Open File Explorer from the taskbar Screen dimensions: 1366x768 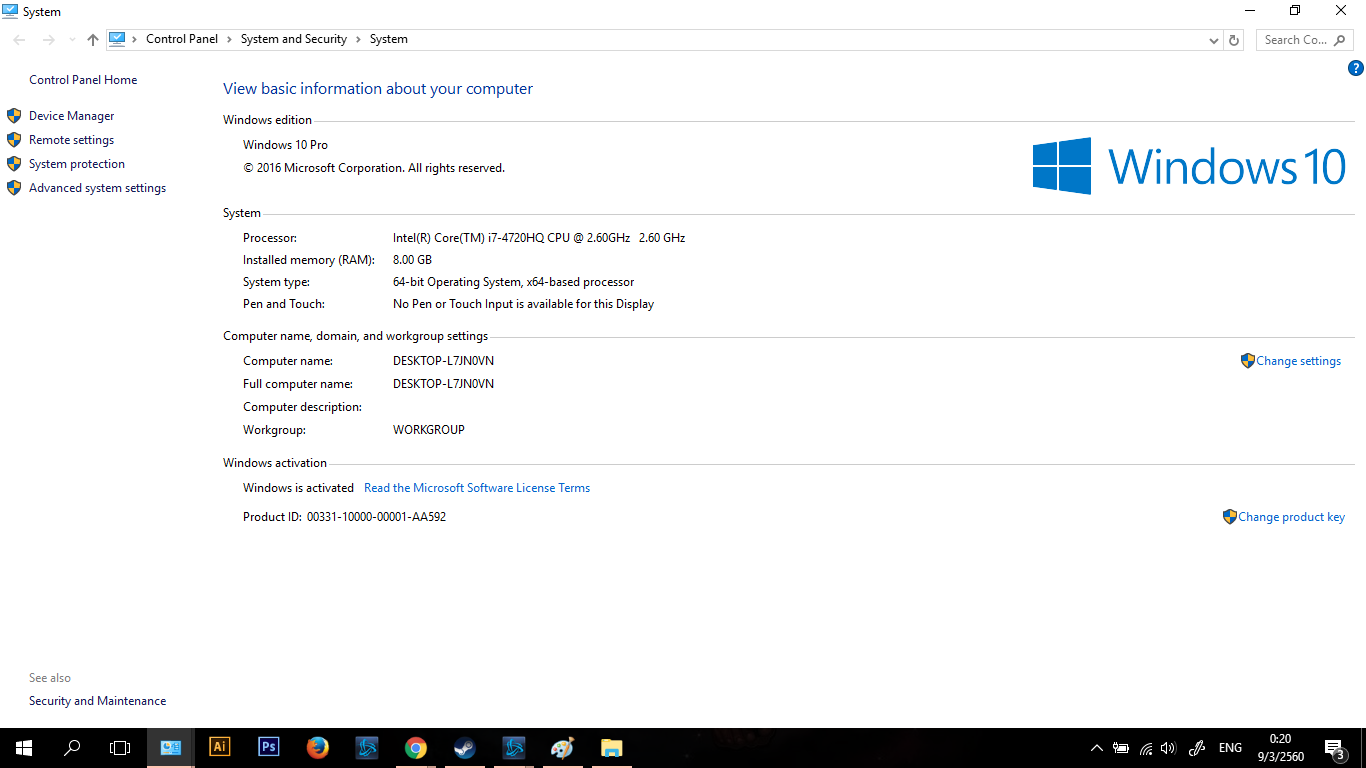[612, 747]
